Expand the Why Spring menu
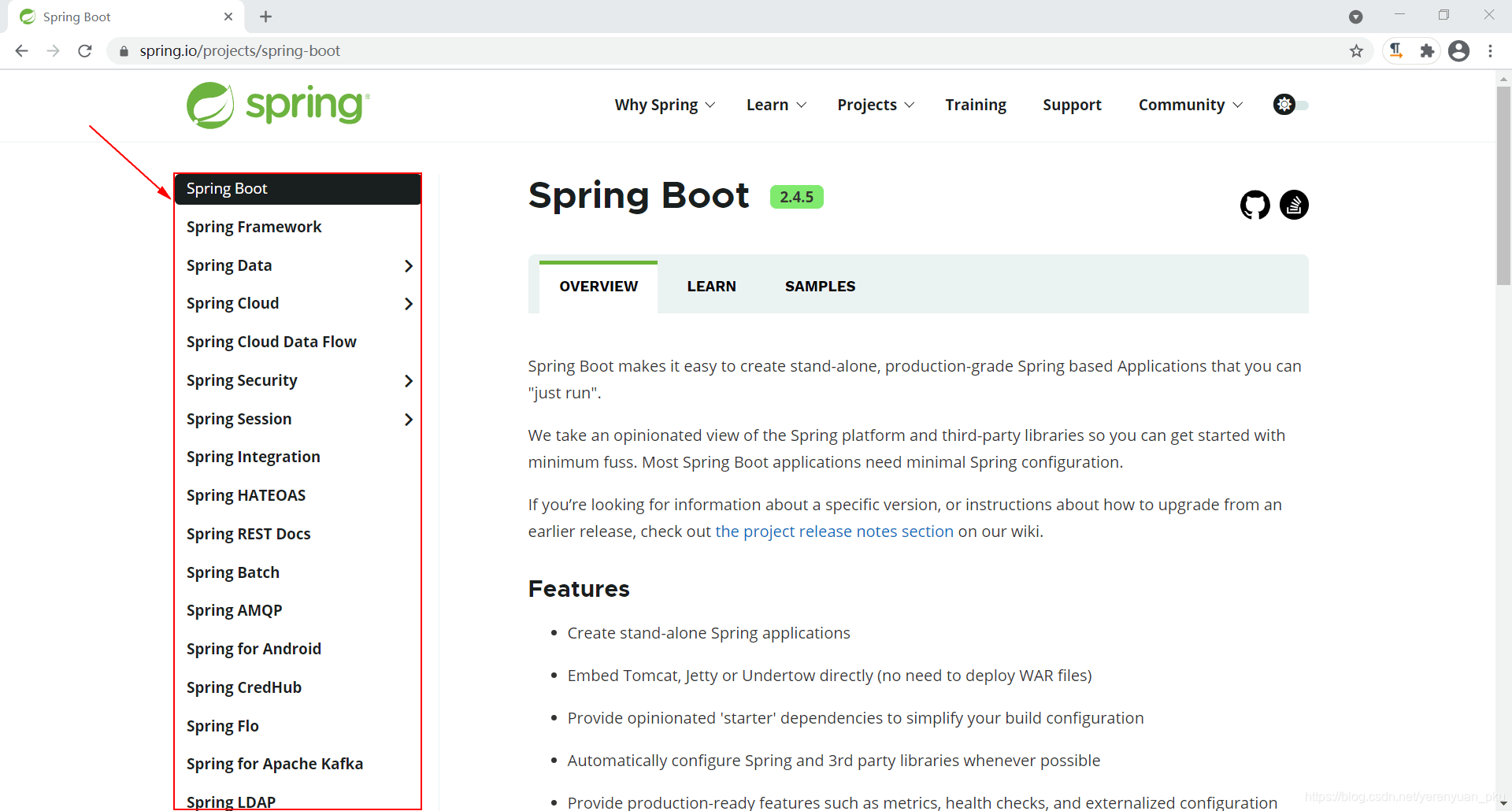 click(665, 105)
